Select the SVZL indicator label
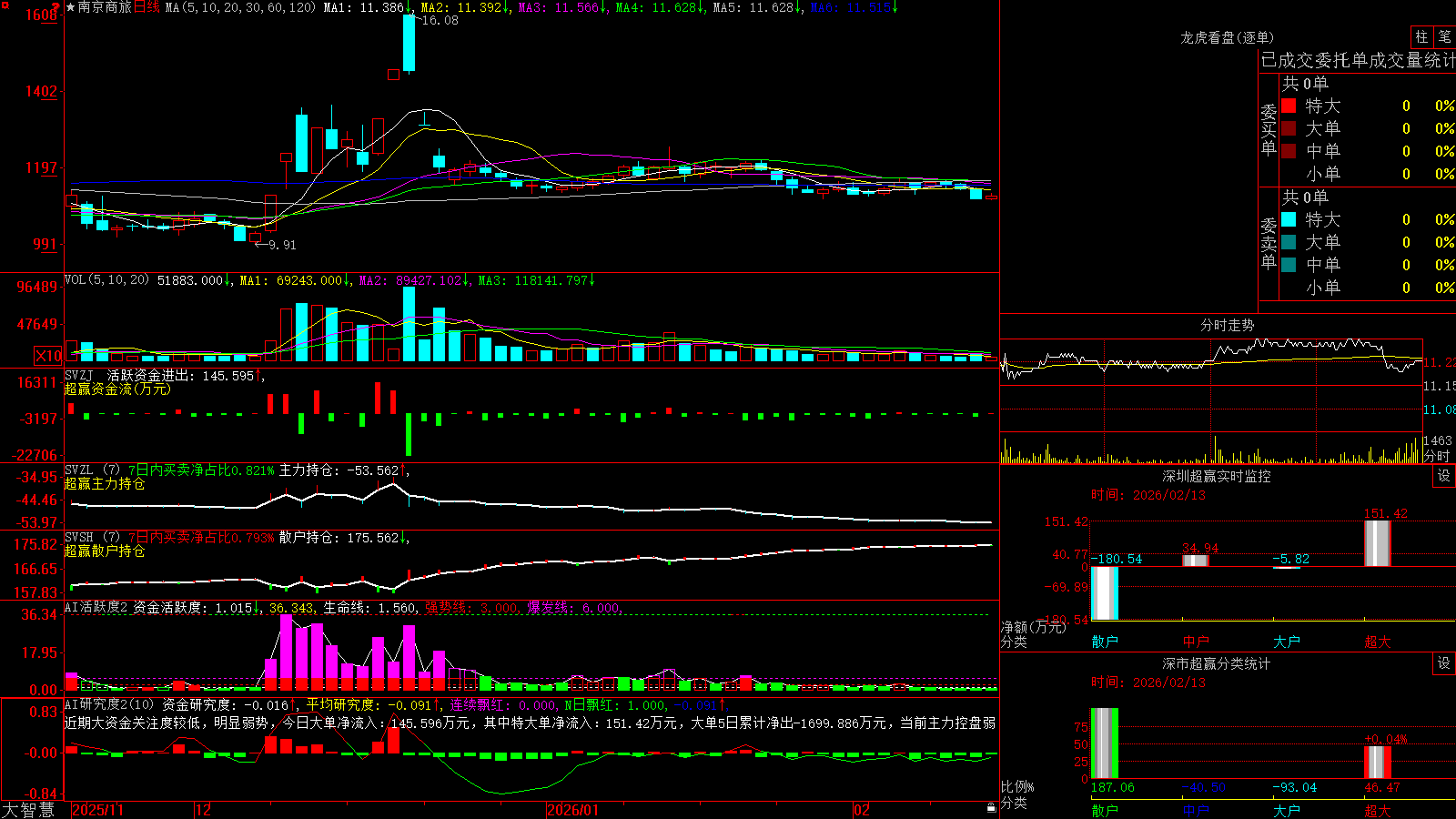This screenshot has height=819, width=1456. coord(79,470)
